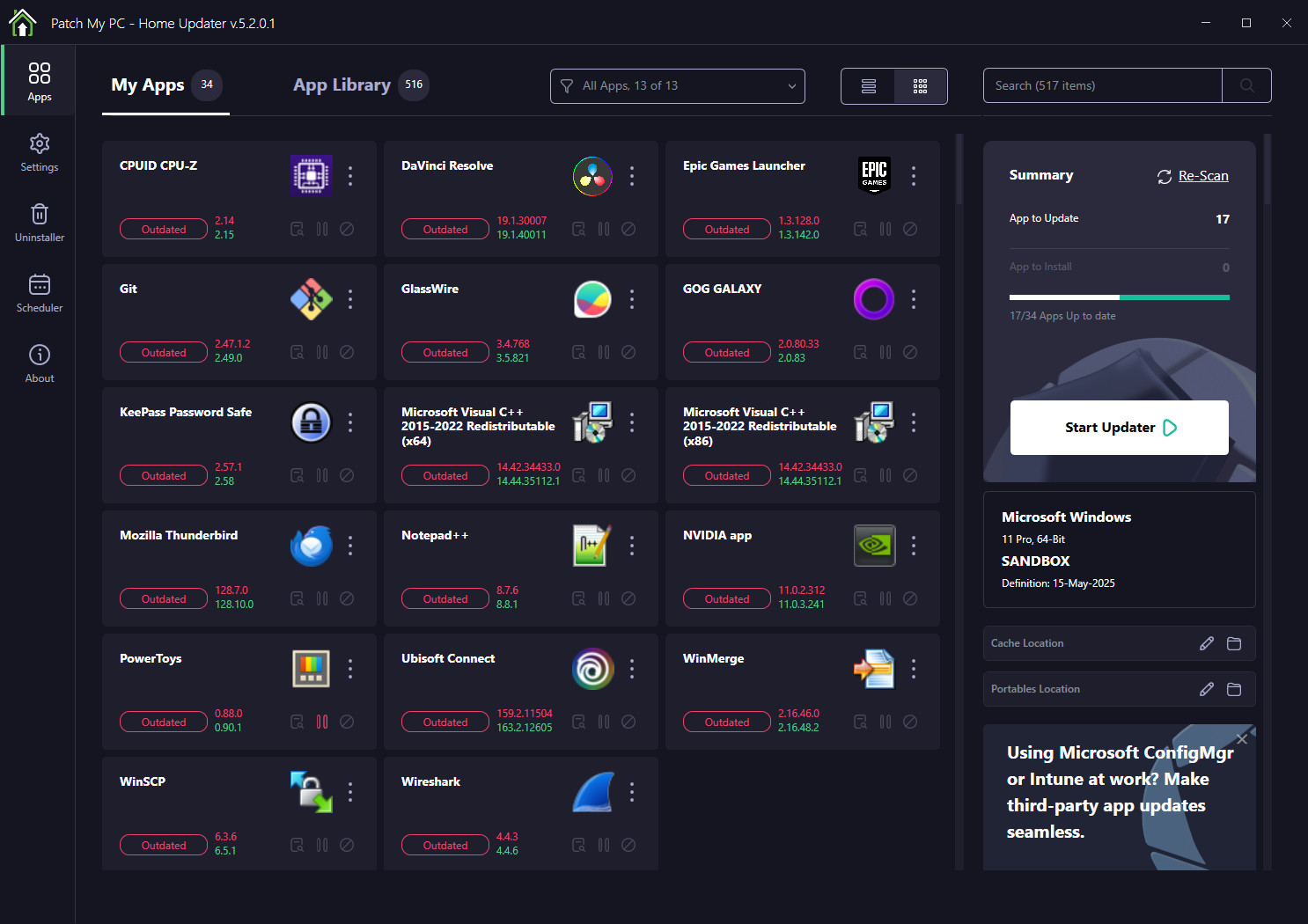Disable updates for KeePass Password Safe

tap(347, 475)
